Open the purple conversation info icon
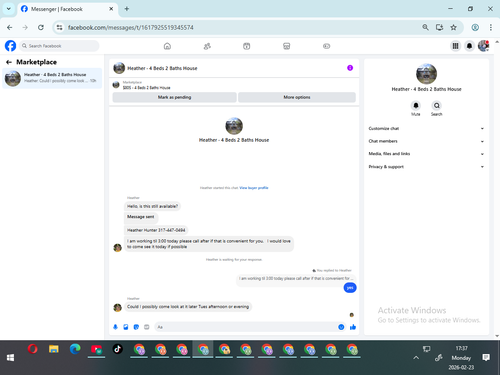Viewport: 500px width, 375px height. [350, 68]
